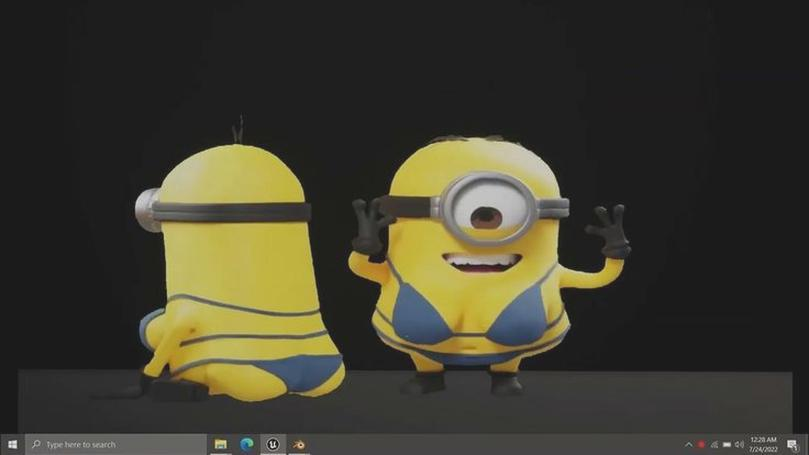Click the magnifier icon in the search box
Screen dimensions: 809x455
[x=36, y=444]
